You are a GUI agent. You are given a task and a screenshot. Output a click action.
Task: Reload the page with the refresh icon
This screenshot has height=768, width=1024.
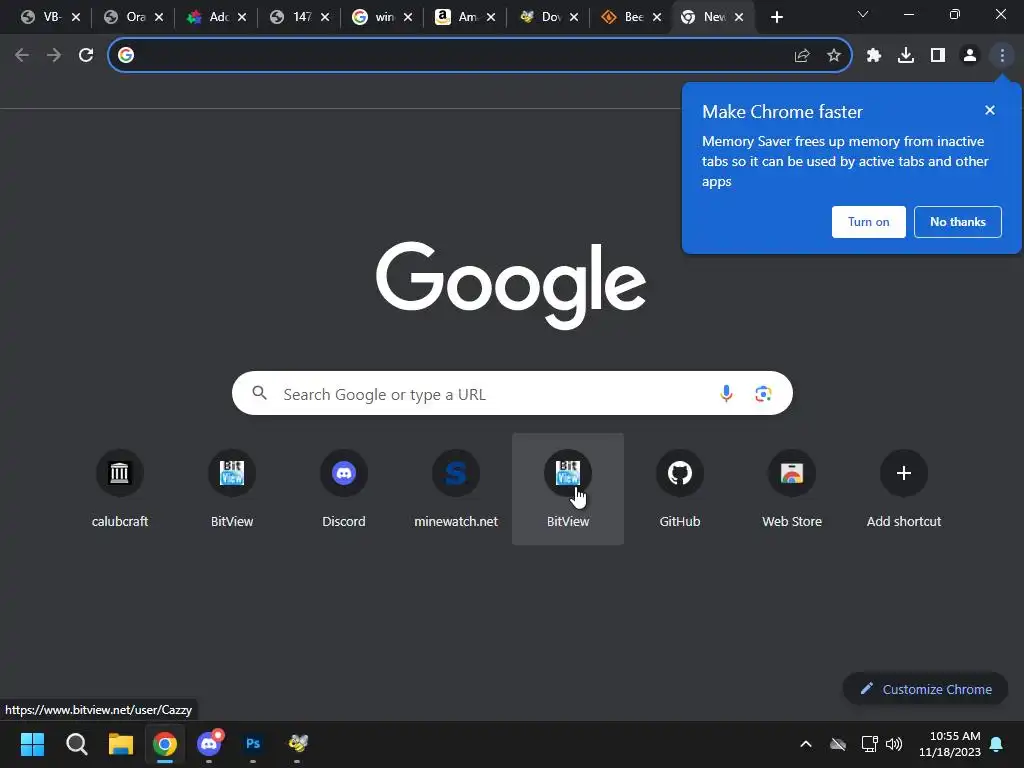coord(86,55)
